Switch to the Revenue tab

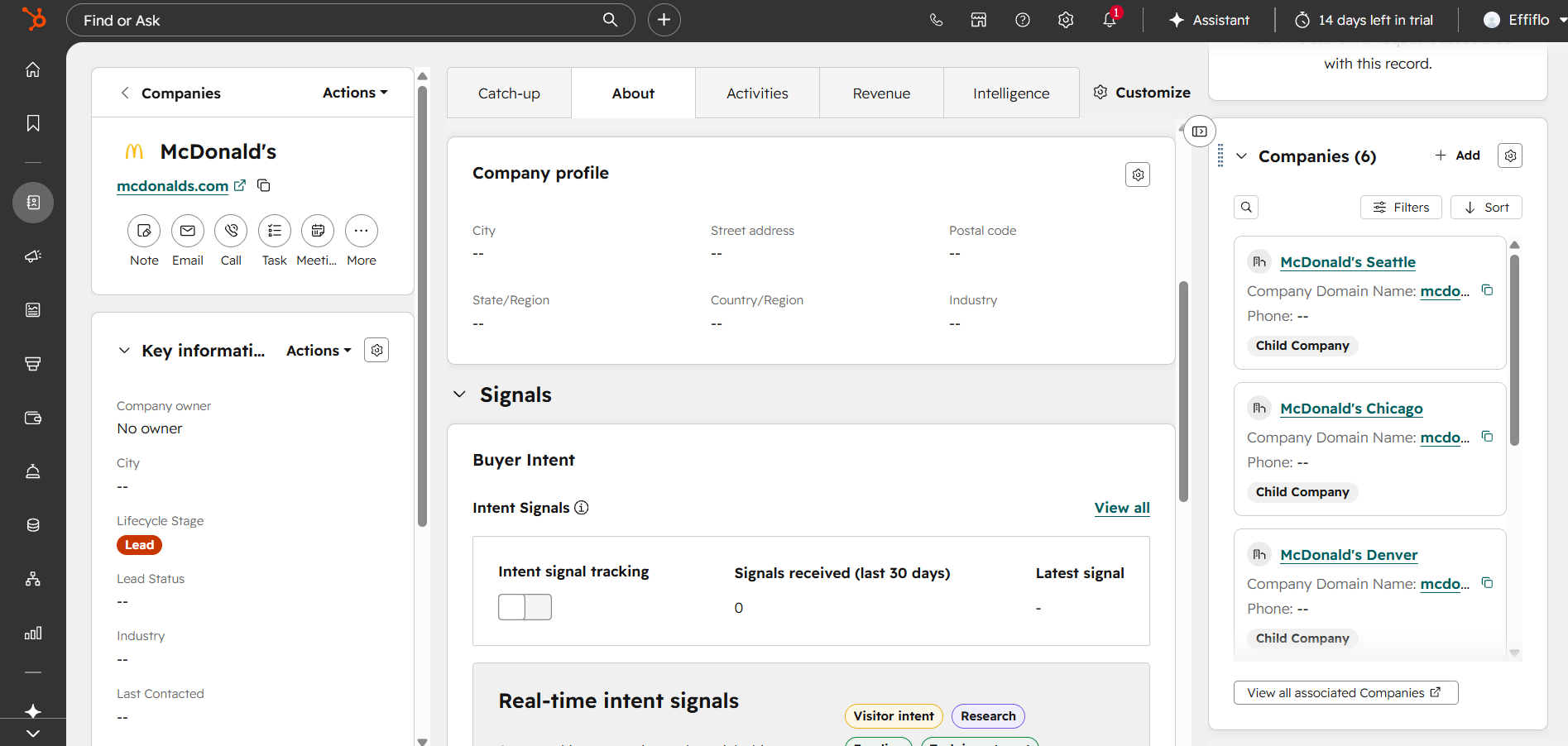click(881, 93)
